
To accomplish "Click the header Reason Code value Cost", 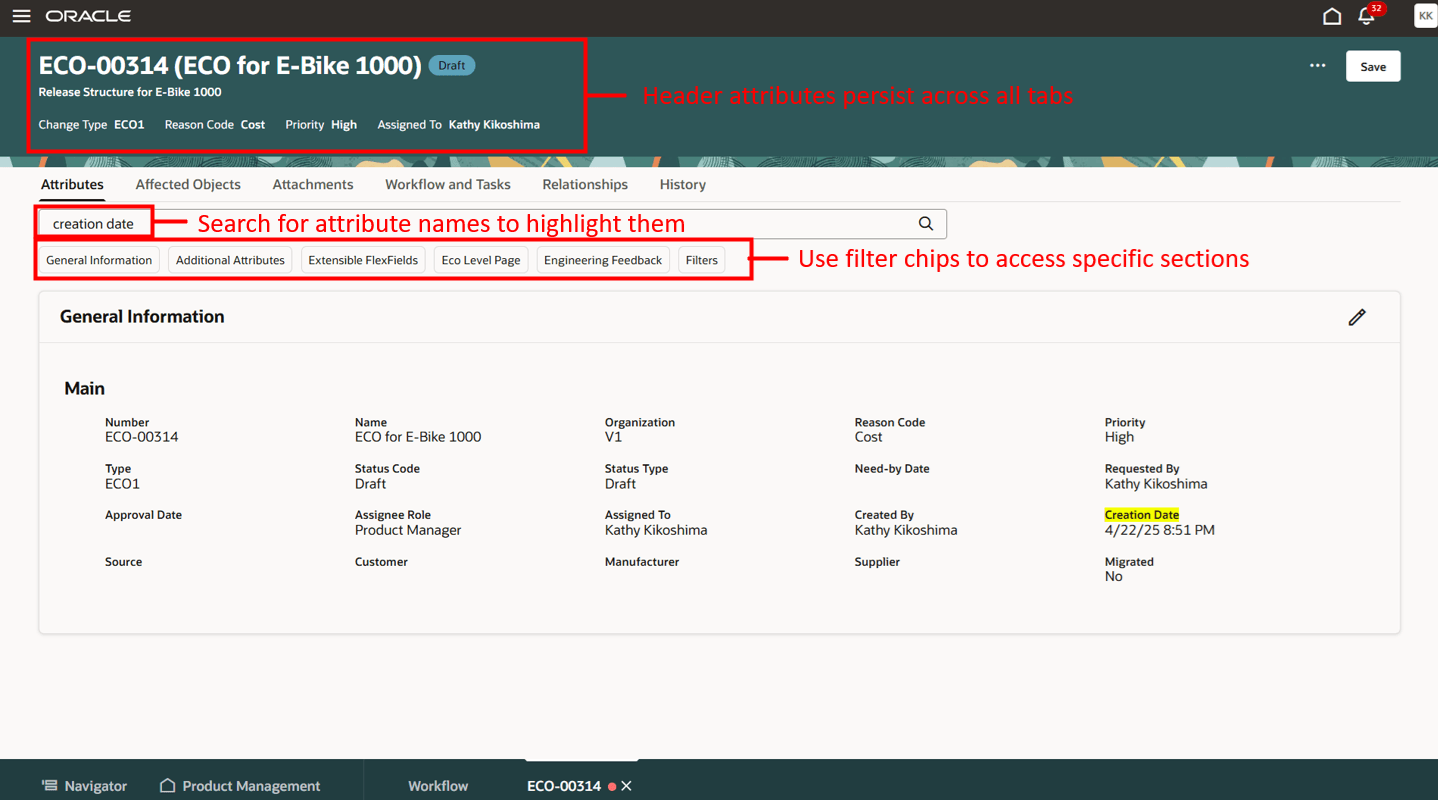I will [x=253, y=125].
